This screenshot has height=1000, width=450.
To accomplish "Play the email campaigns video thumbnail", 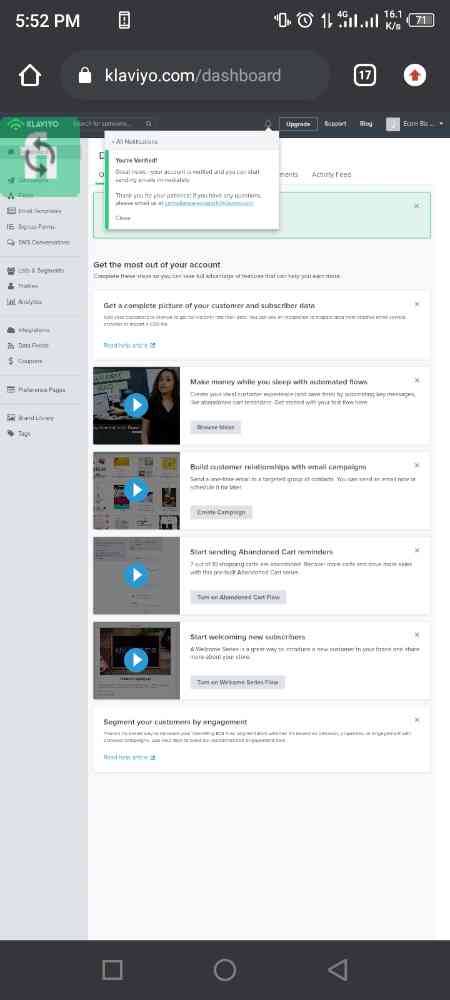I will pos(136,490).
